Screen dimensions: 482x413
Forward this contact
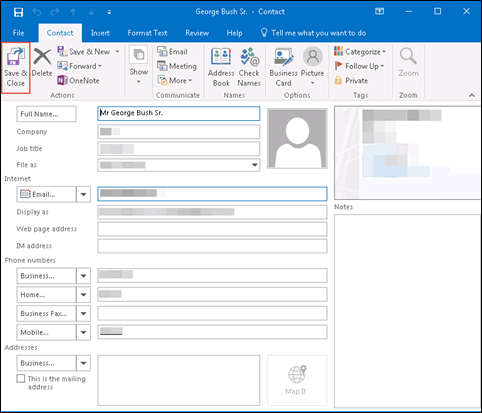click(79, 66)
